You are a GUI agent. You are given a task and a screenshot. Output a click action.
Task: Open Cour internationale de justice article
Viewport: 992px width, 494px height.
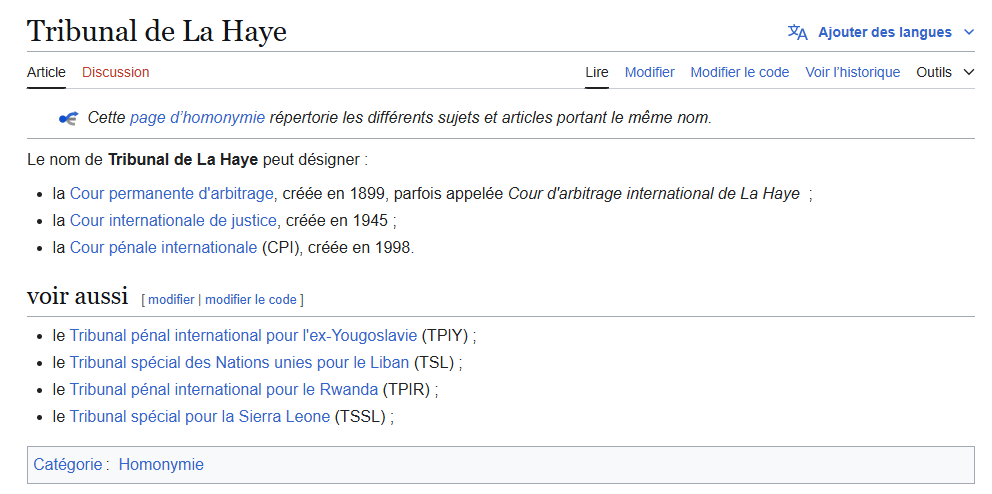(173, 221)
